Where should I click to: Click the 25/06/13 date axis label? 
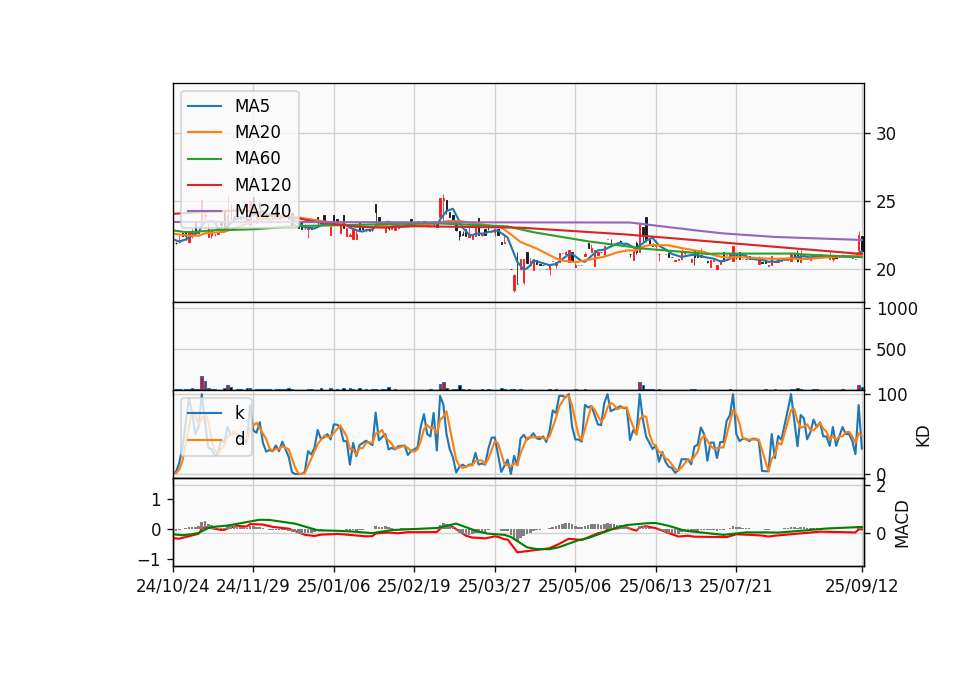pos(656,586)
